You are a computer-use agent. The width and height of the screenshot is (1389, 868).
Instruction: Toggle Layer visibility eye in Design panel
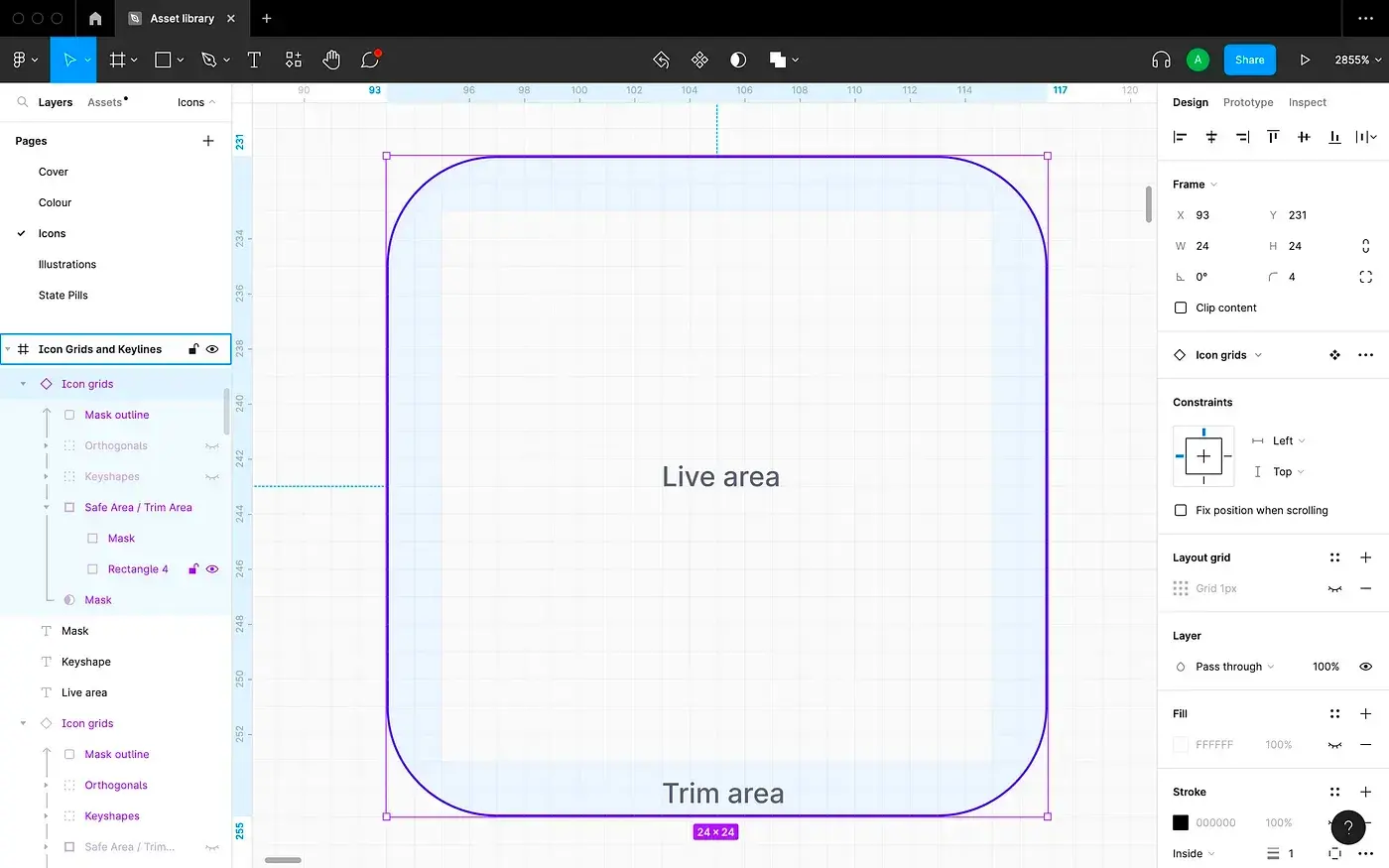[x=1365, y=667]
